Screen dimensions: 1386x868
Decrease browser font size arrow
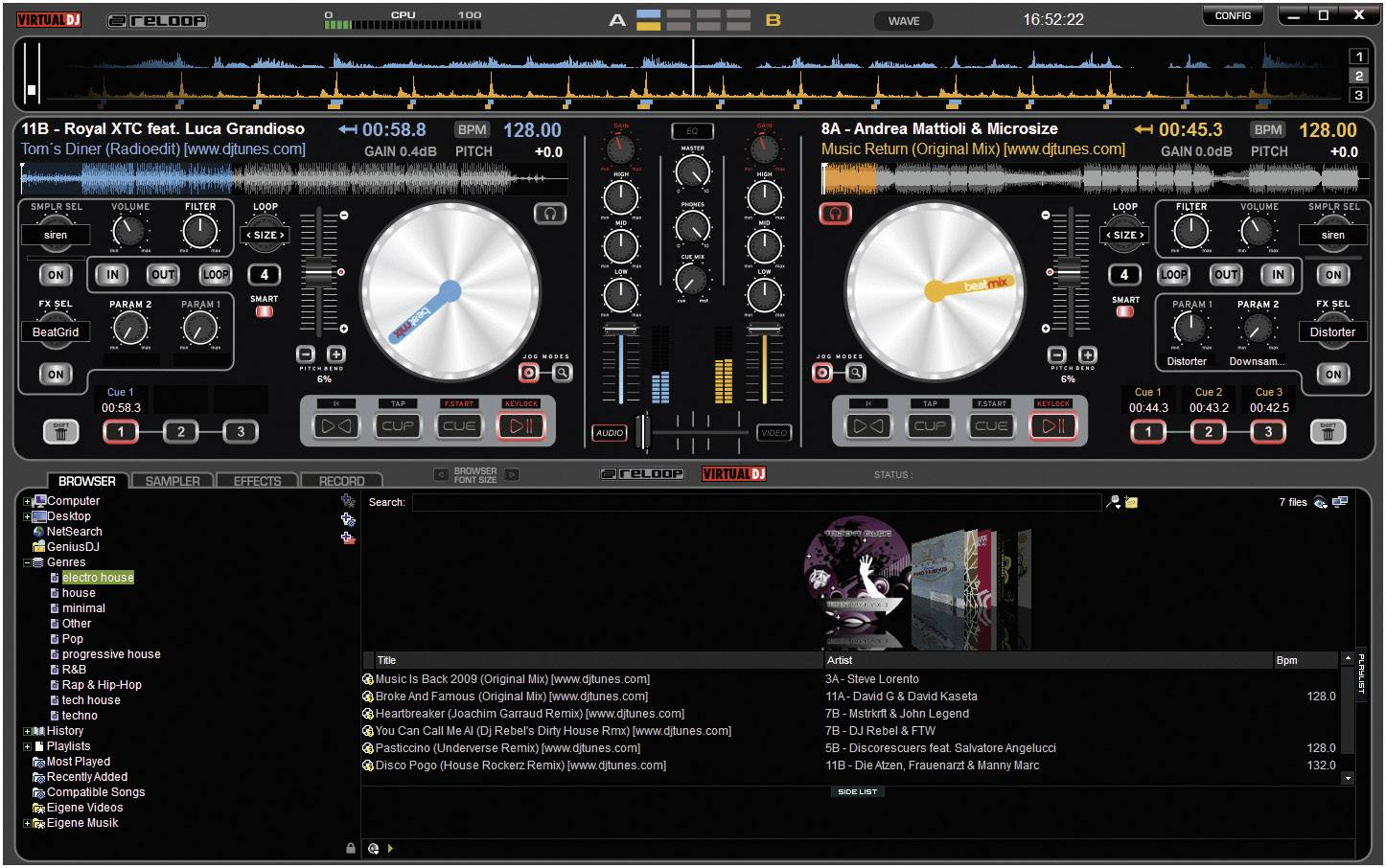[x=441, y=474]
